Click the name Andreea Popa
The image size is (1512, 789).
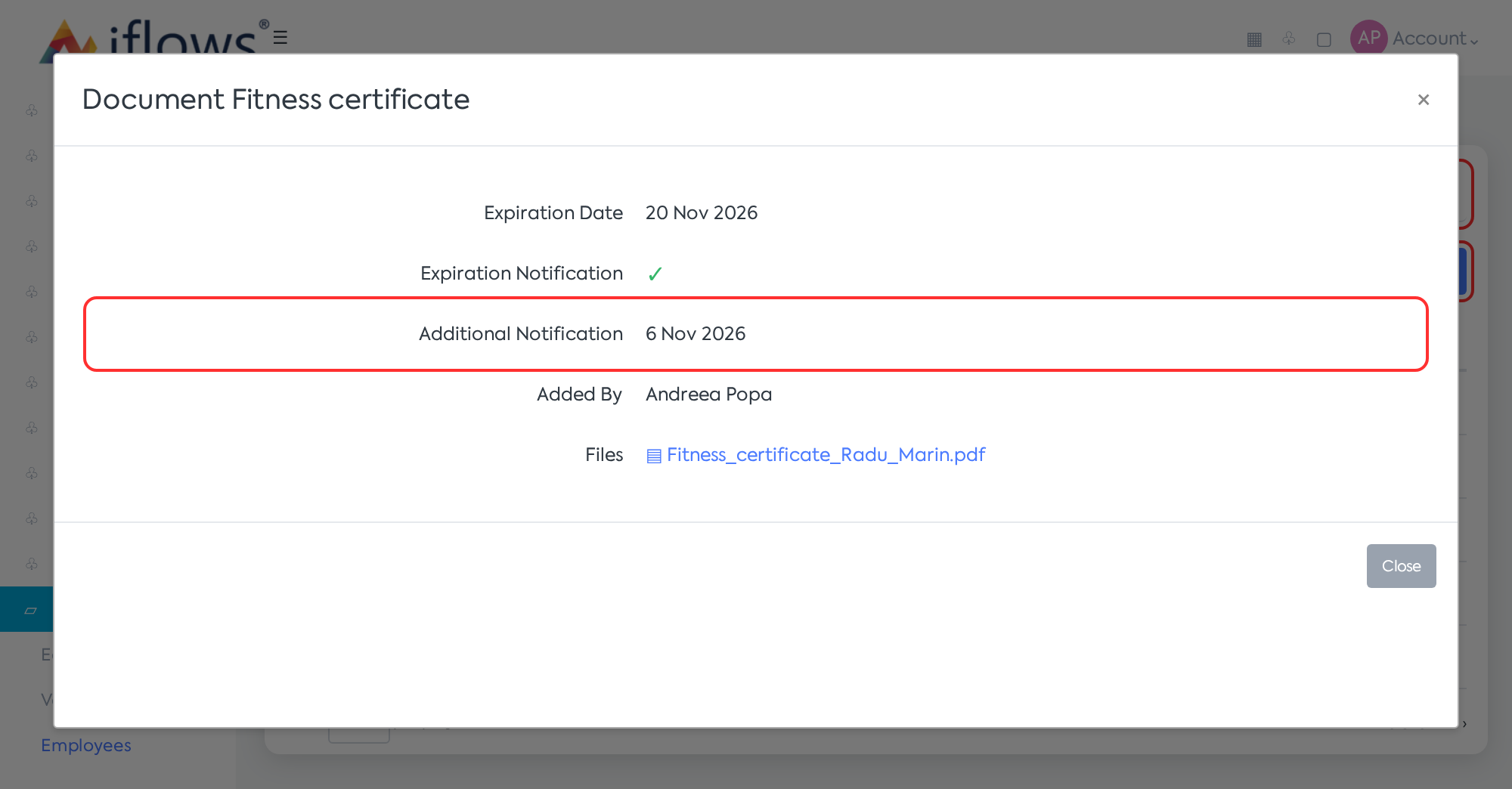click(708, 394)
